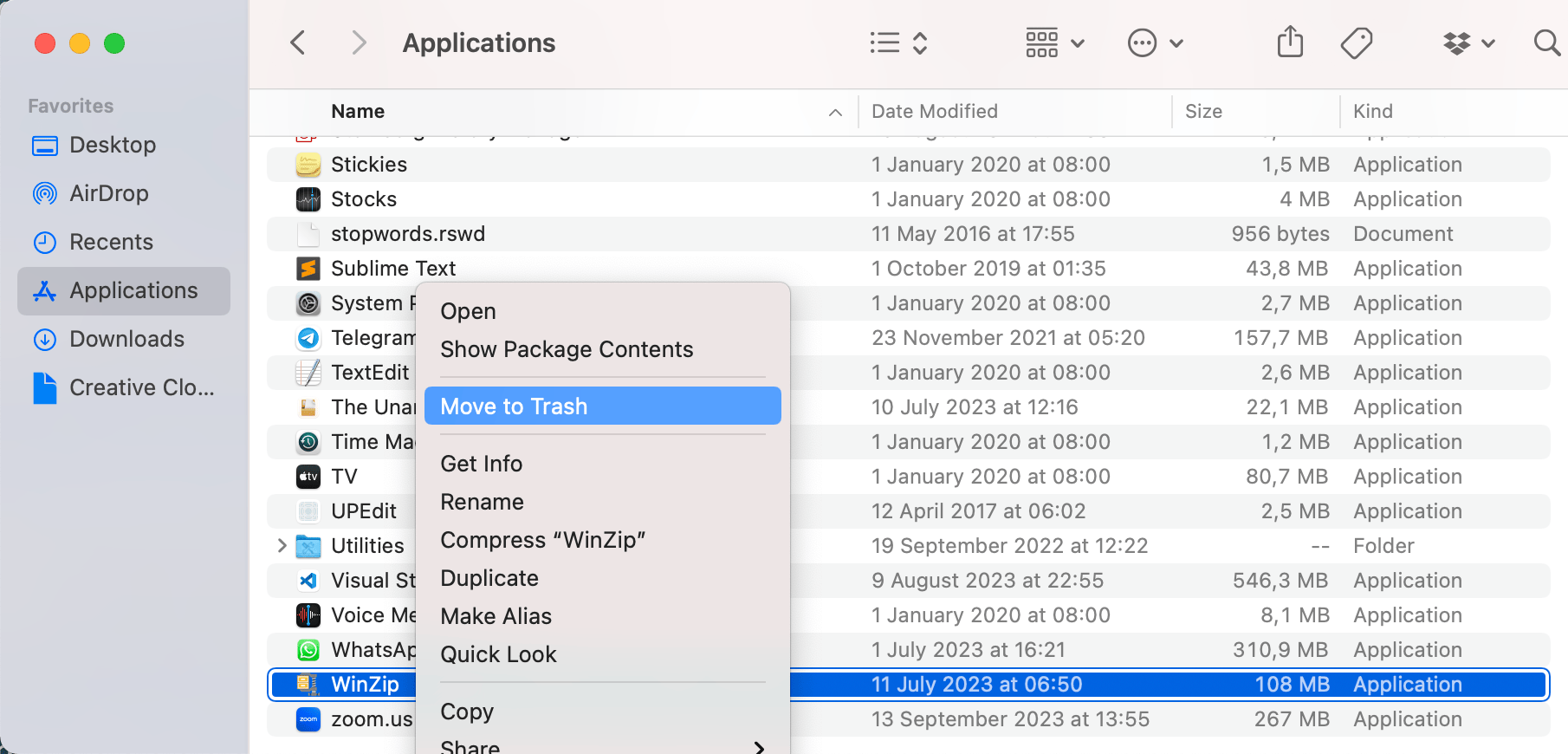The width and height of the screenshot is (1568, 754).
Task: Open Creative Cloud Files in sidebar
Action: (123, 387)
